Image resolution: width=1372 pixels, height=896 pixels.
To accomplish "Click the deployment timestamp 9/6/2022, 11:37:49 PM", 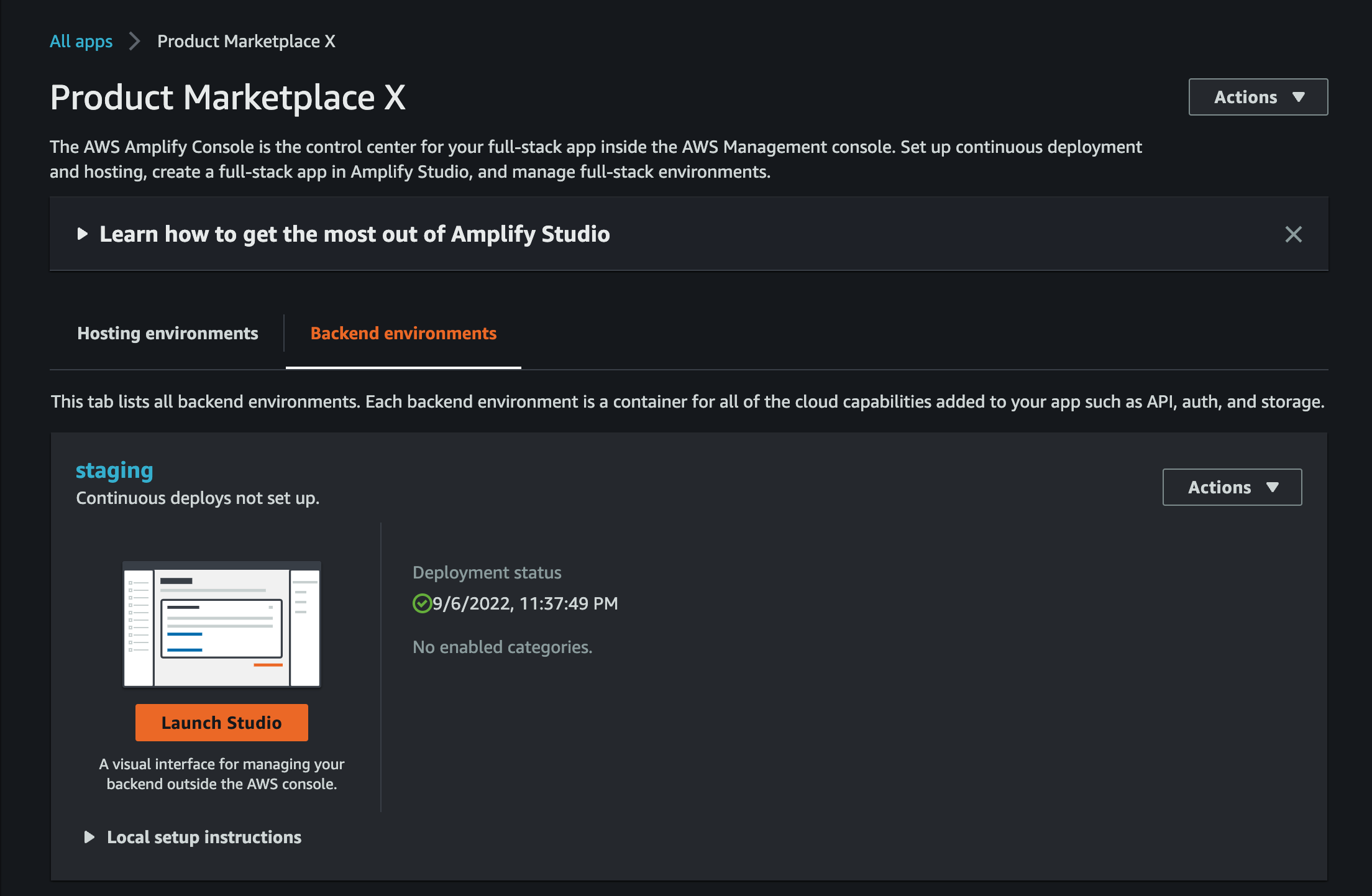I will pos(525,603).
